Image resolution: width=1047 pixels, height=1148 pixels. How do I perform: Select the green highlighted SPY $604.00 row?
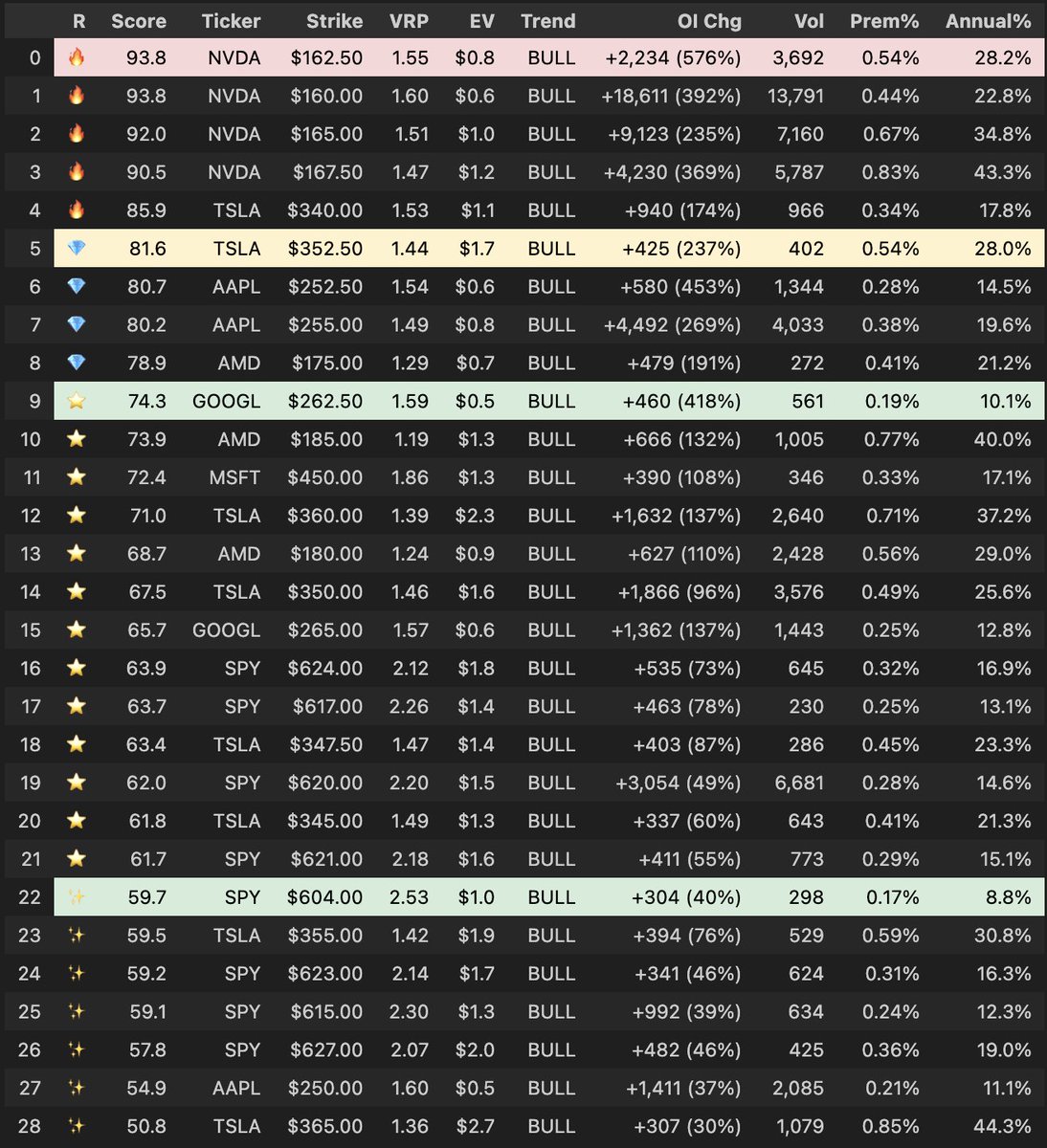click(479, 897)
